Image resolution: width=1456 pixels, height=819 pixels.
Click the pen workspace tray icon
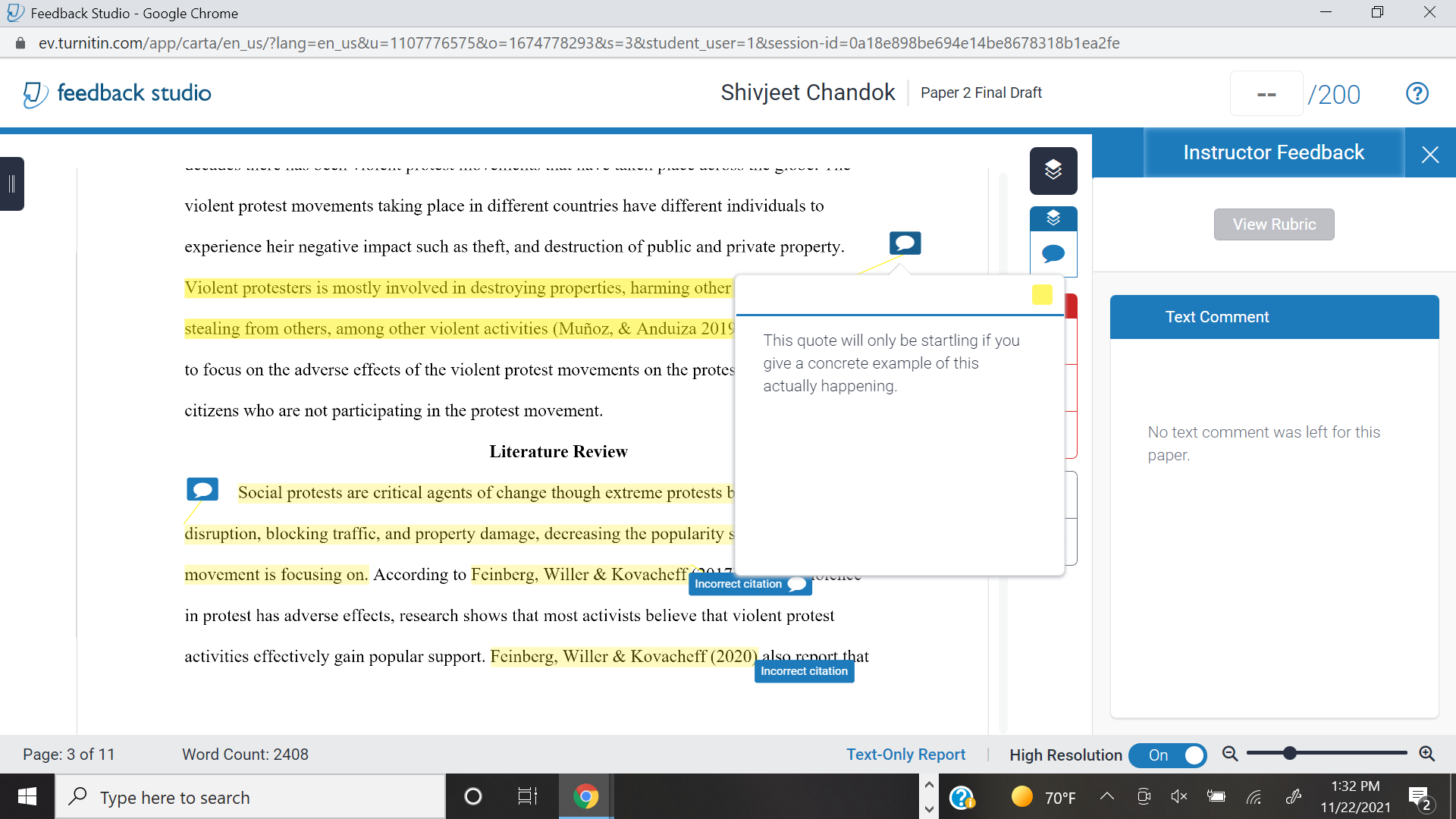1294,796
